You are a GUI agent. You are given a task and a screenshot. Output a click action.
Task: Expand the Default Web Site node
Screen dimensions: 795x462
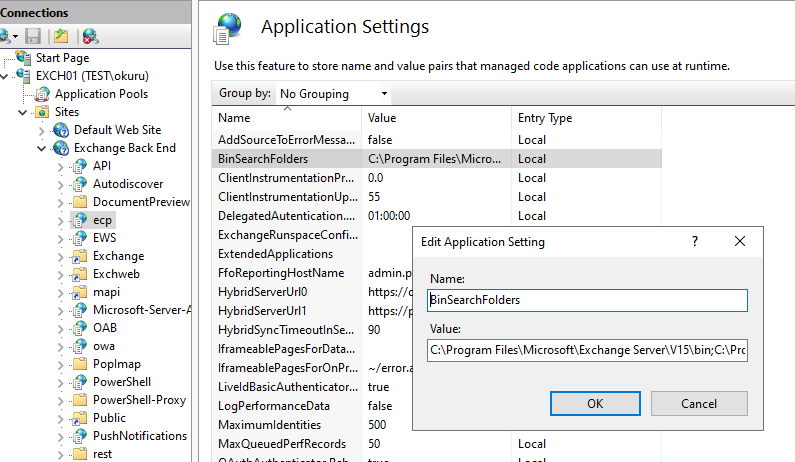coord(42,130)
